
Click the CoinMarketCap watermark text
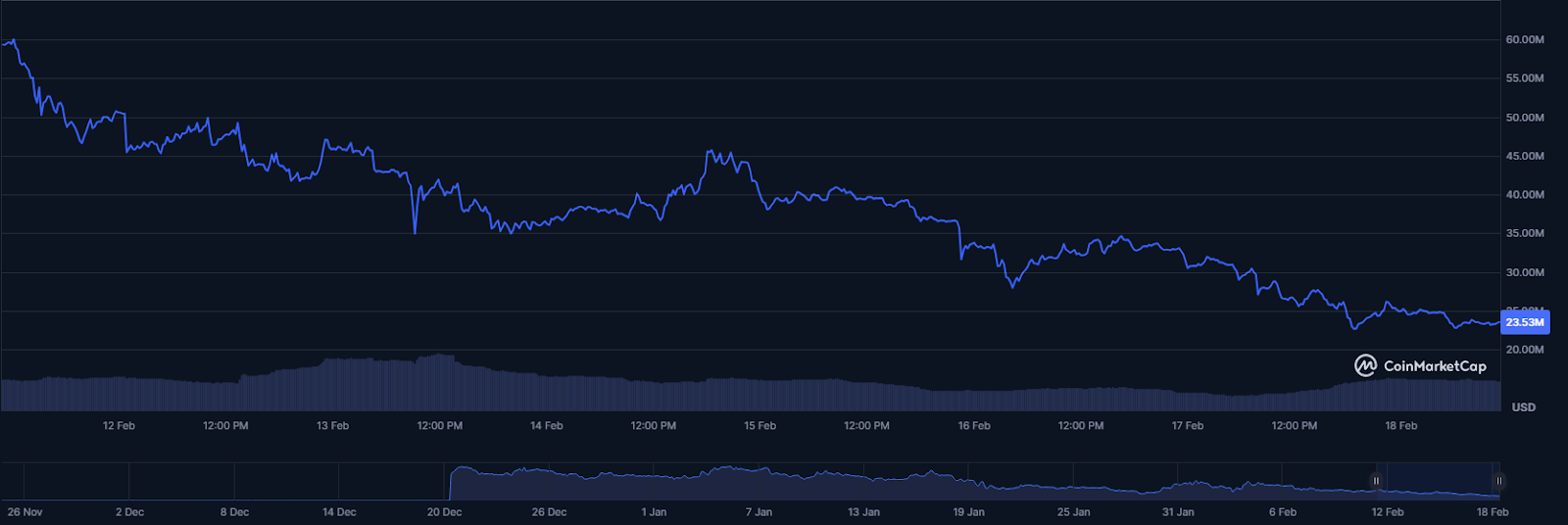pos(1435,366)
